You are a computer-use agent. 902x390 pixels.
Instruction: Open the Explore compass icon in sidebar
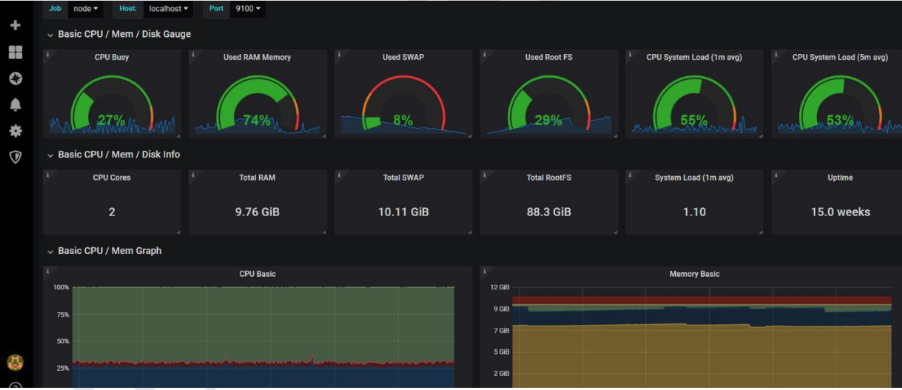tap(16, 79)
